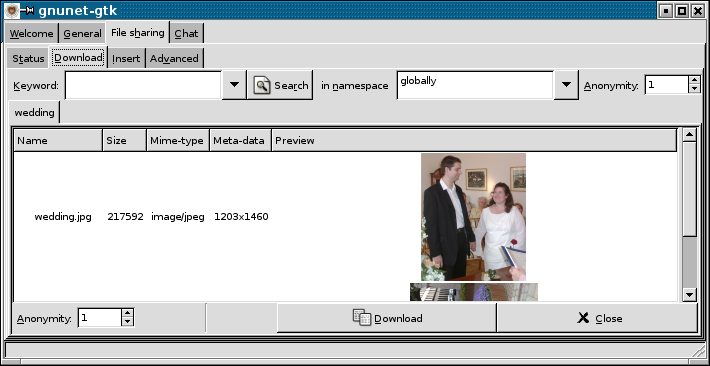Click the window resize grip corner
Image resolution: width=710 pixels, height=366 pixels.
click(x=699, y=350)
